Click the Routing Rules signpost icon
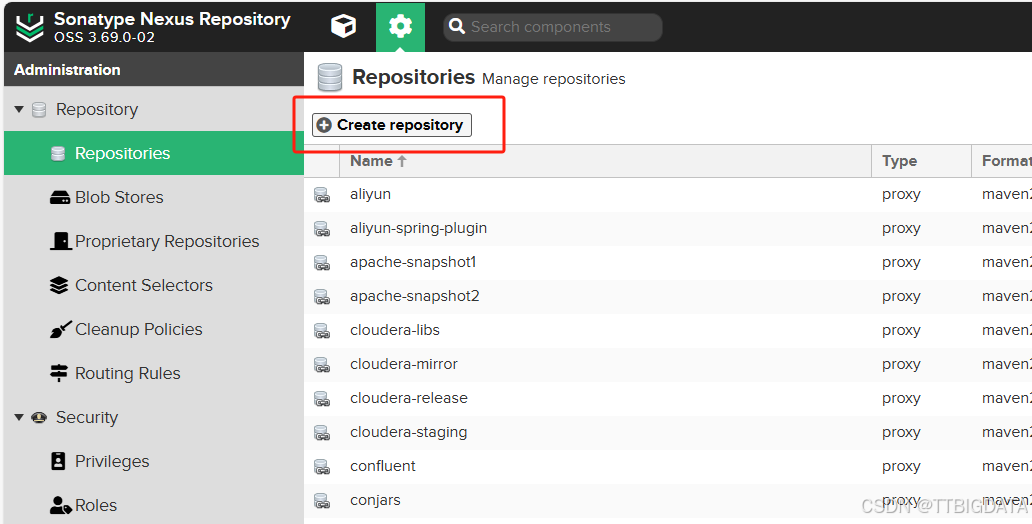The image size is (1032, 524). pos(59,373)
